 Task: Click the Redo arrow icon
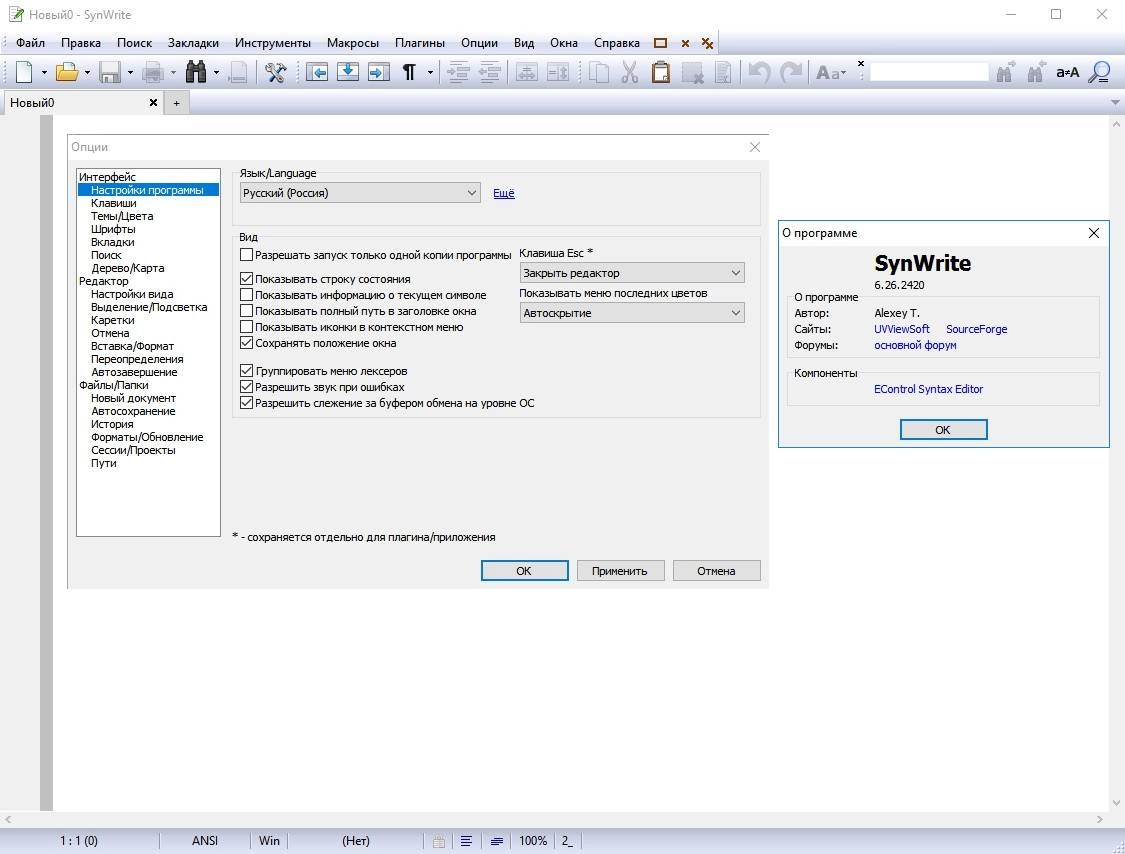[x=791, y=72]
